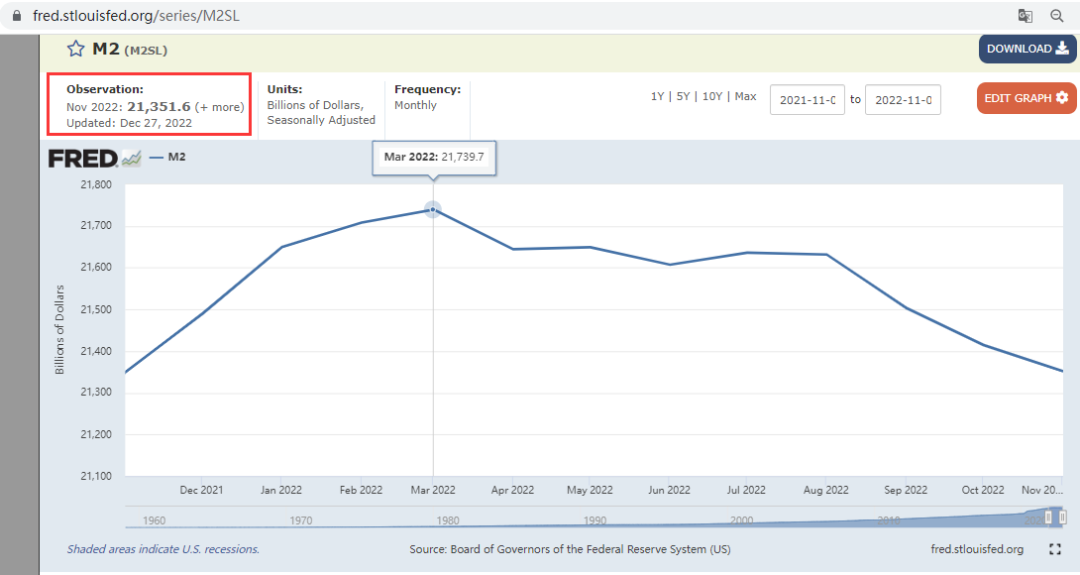Click the right handle of range slider

coord(1063,516)
